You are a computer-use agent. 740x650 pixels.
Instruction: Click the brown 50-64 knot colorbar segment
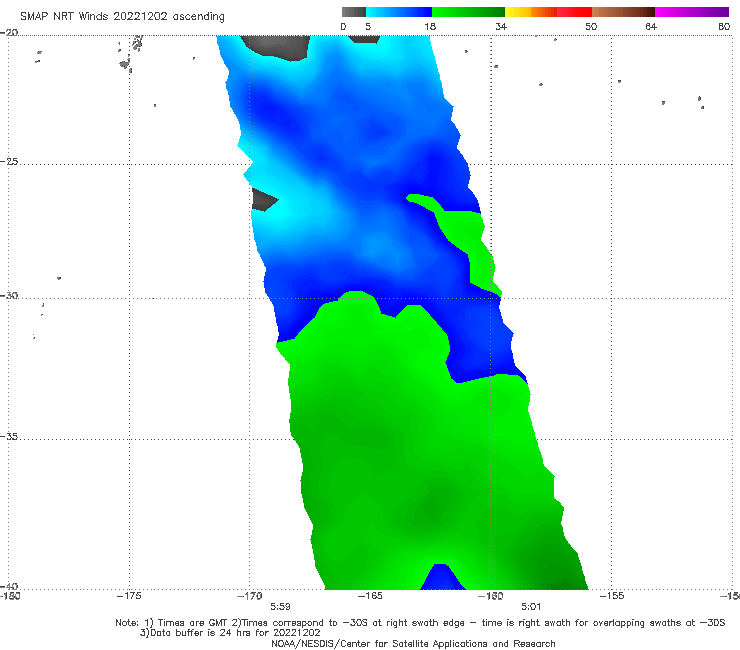click(623, 12)
